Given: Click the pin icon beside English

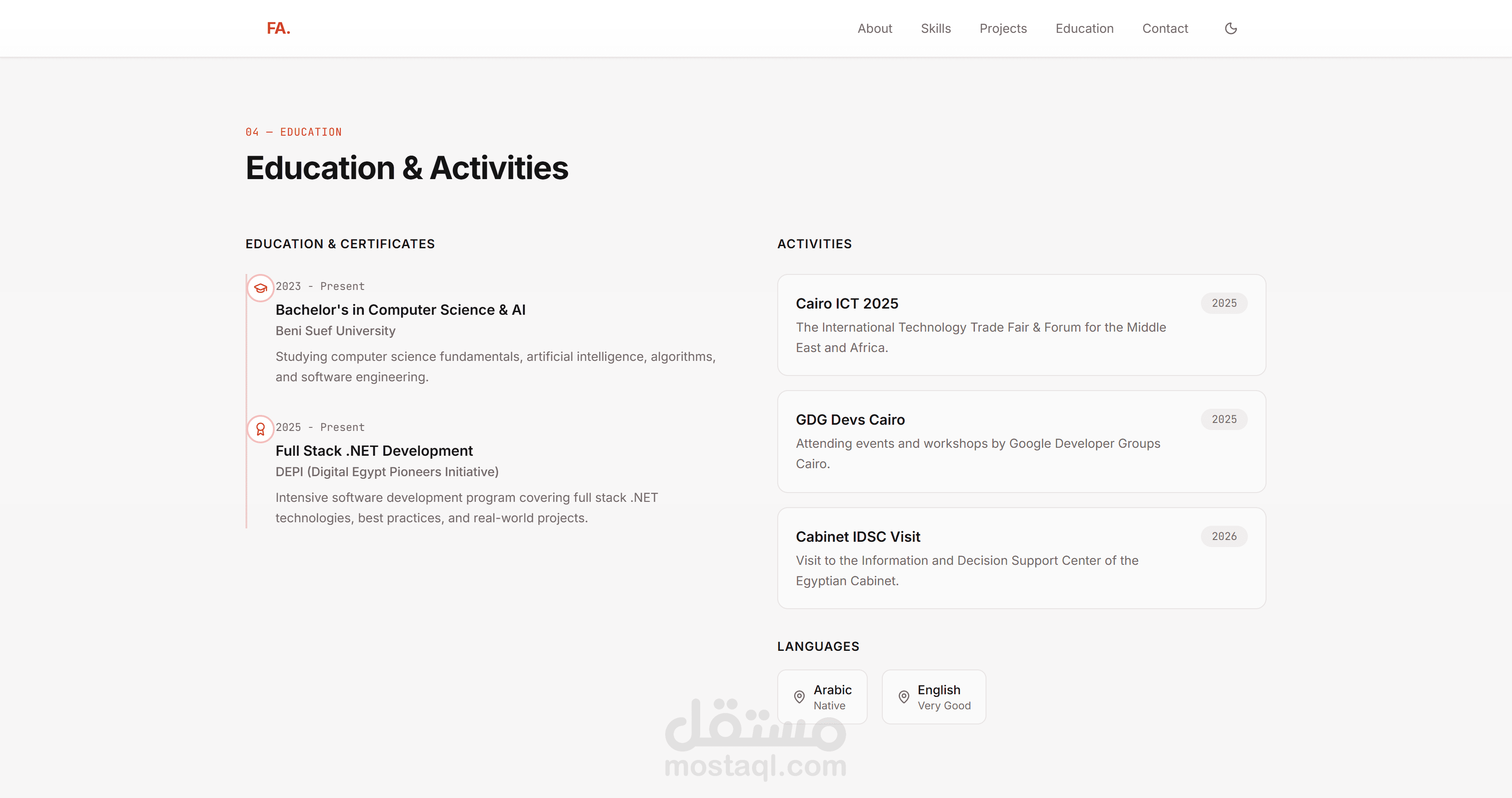Looking at the screenshot, I should [x=904, y=697].
